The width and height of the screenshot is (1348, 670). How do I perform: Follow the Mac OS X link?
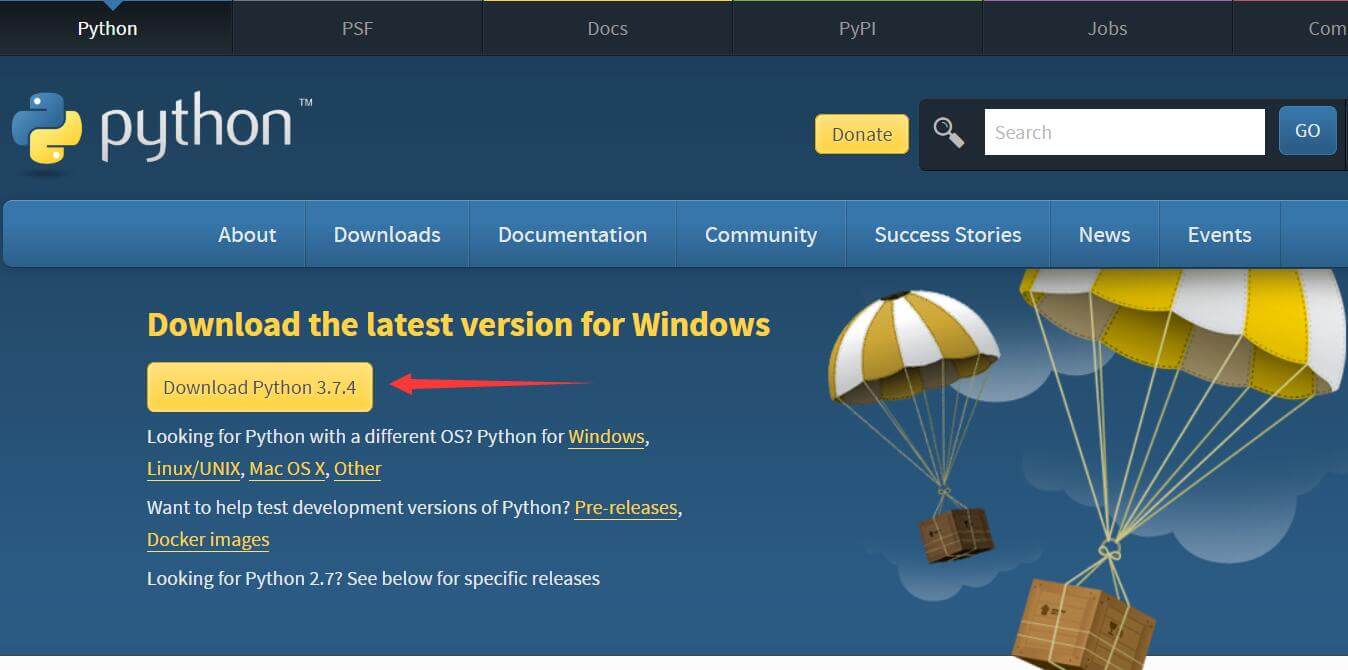pos(287,469)
